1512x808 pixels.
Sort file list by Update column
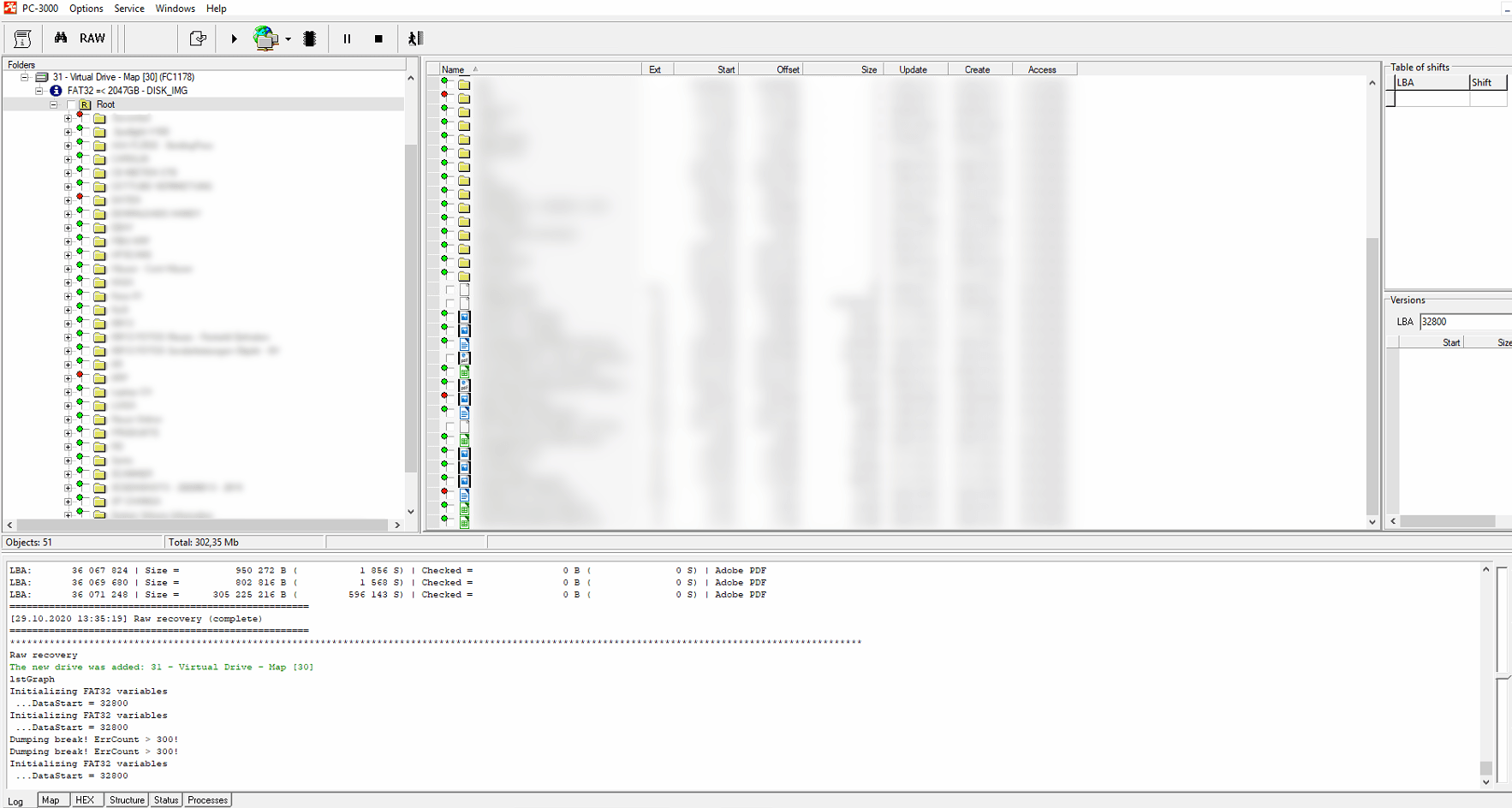pos(916,69)
